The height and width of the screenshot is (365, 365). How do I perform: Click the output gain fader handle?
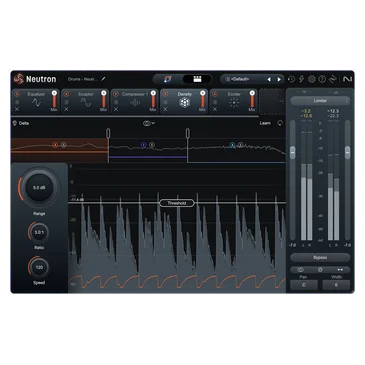(347, 152)
